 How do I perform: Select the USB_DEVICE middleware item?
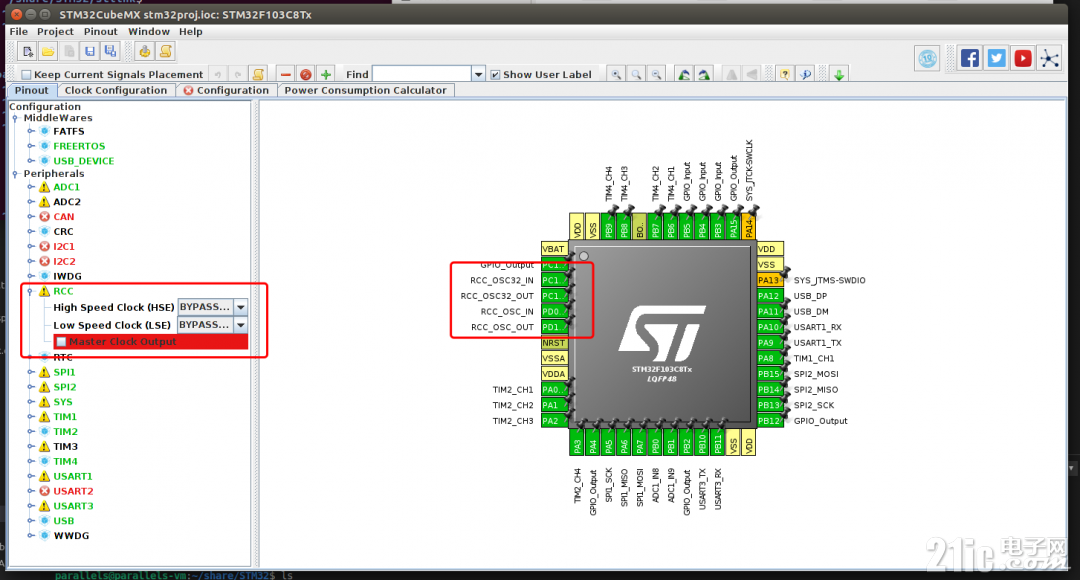(x=83, y=161)
